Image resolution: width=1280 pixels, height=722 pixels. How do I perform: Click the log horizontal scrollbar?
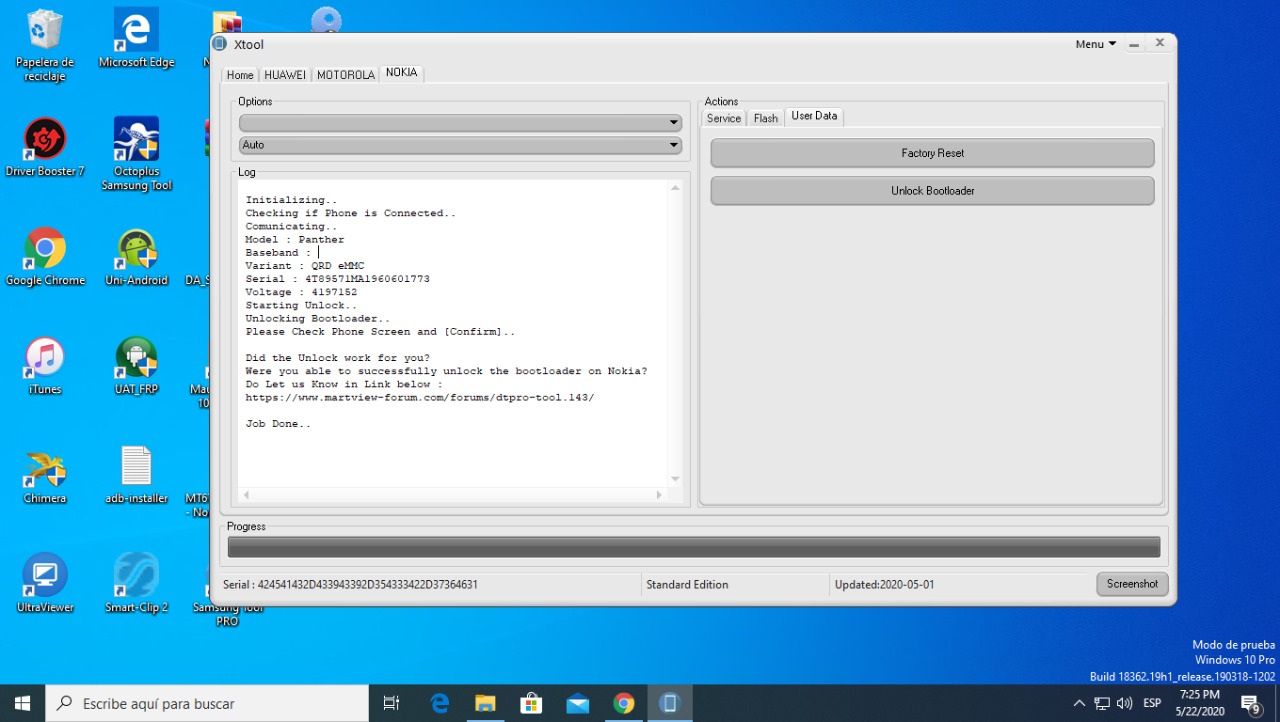coord(452,495)
